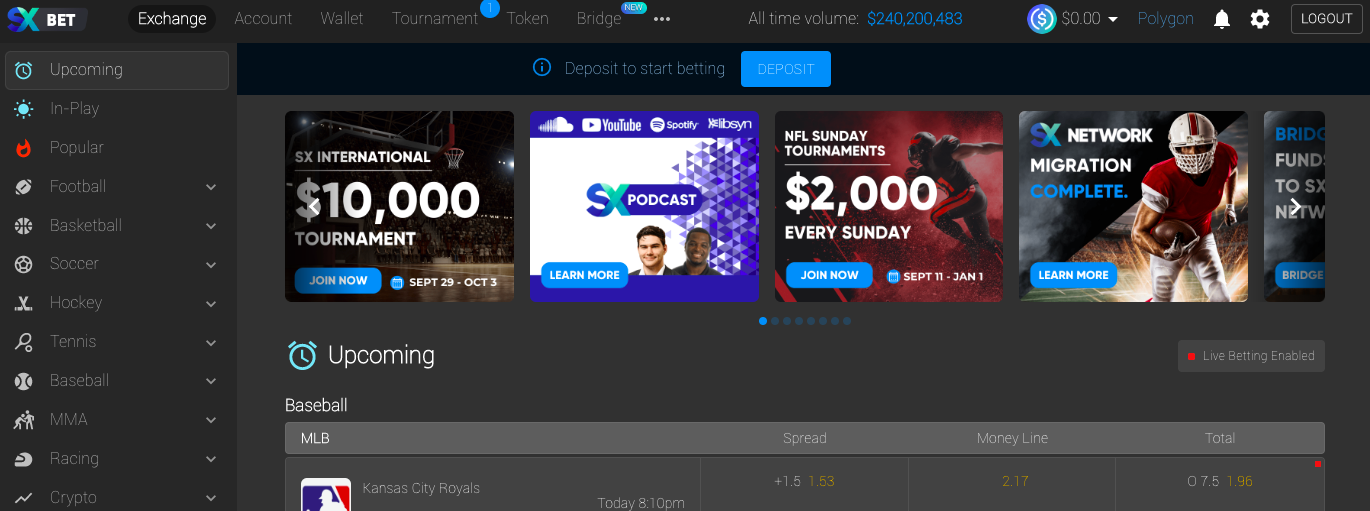Join the NFL Sunday Tournaments banner
Image resolution: width=1370 pixels, height=511 pixels.
point(829,275)
